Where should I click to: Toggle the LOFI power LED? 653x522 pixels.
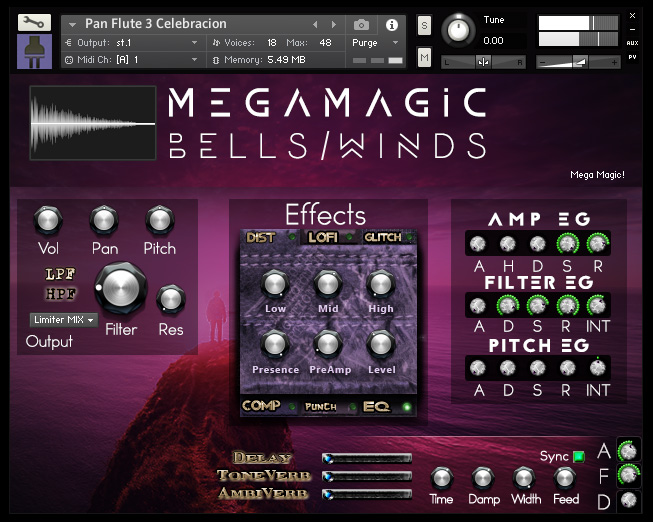[349, 237]
